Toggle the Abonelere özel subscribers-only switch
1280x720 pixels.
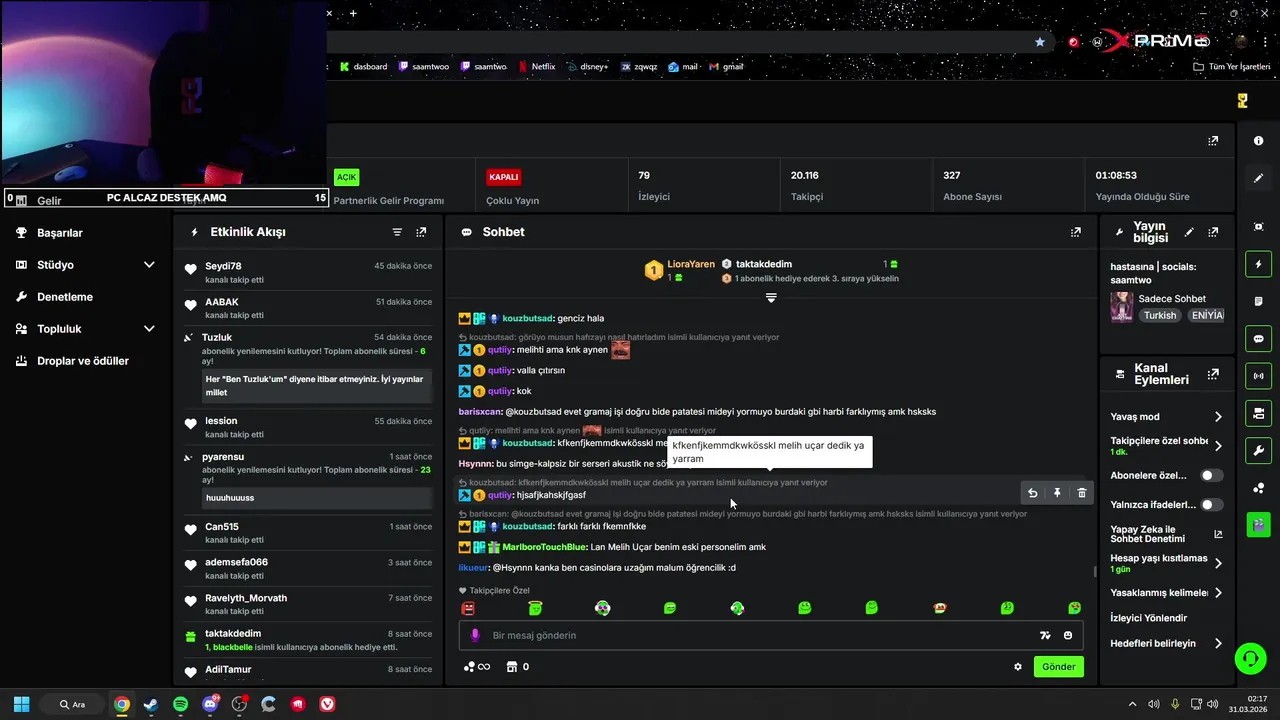click(x=1212, y=476)
